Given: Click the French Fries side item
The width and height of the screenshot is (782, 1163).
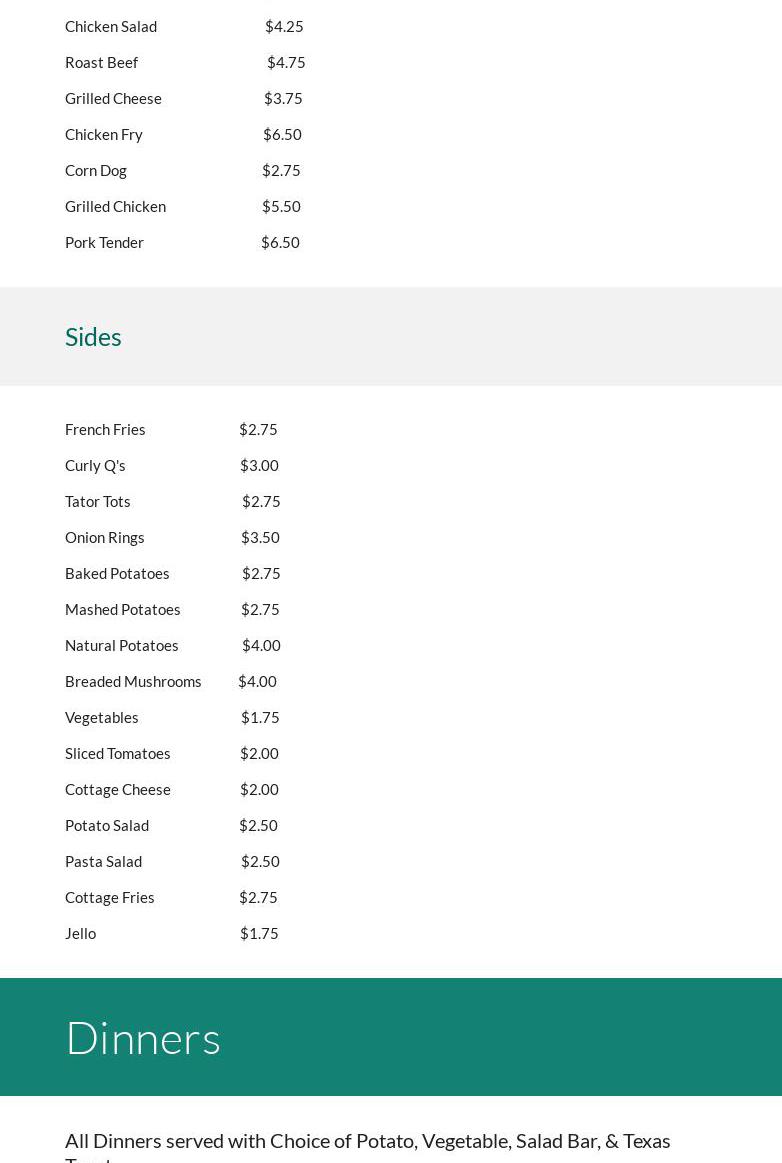Looking at the screenshot, I should [x=105, y=430].
